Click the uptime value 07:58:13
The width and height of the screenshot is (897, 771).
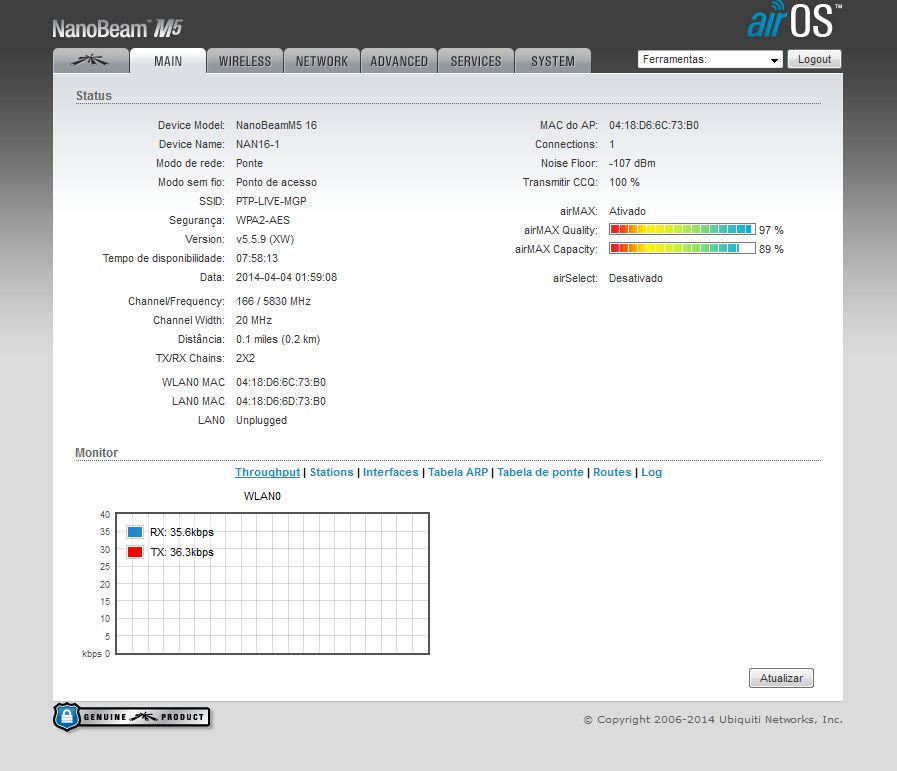pyautogui.click(x=257, y=258)
